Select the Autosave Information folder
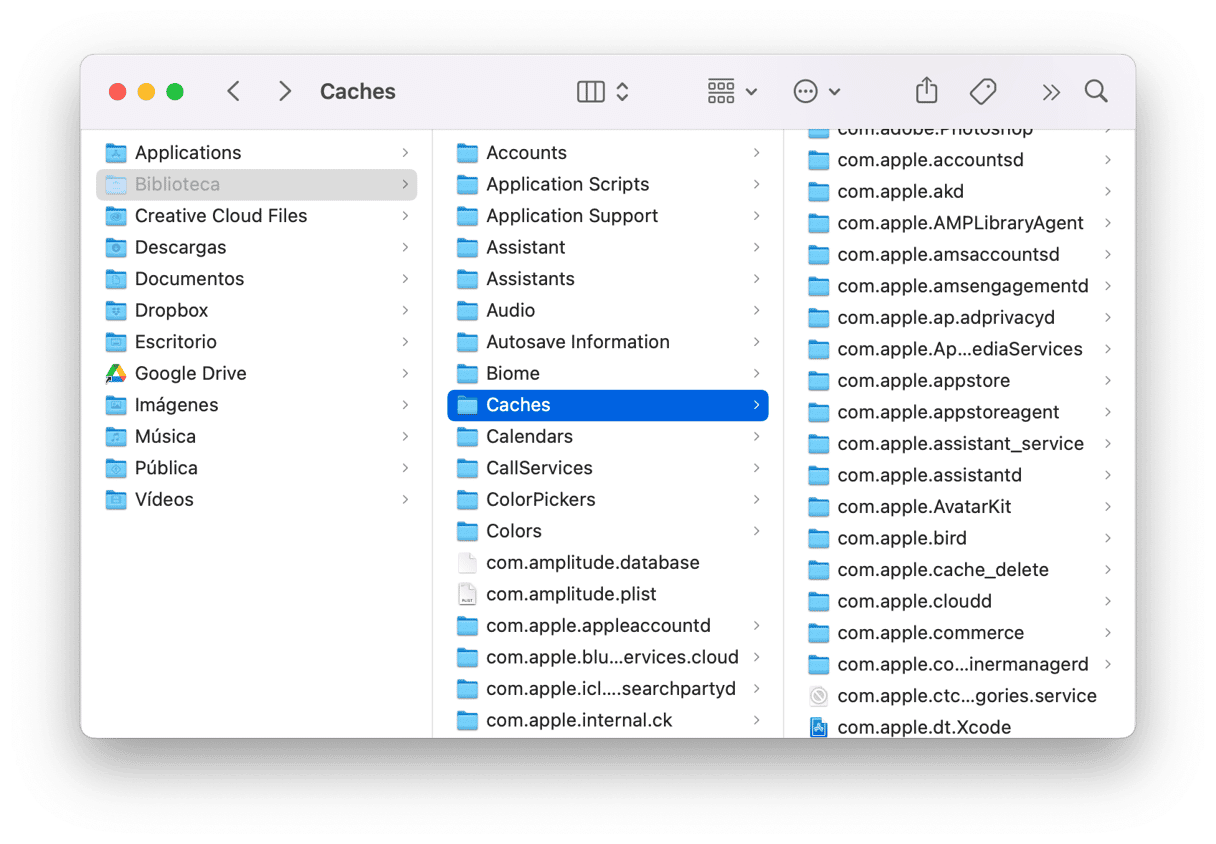The image size is (1216, 844). pos(608,342)
